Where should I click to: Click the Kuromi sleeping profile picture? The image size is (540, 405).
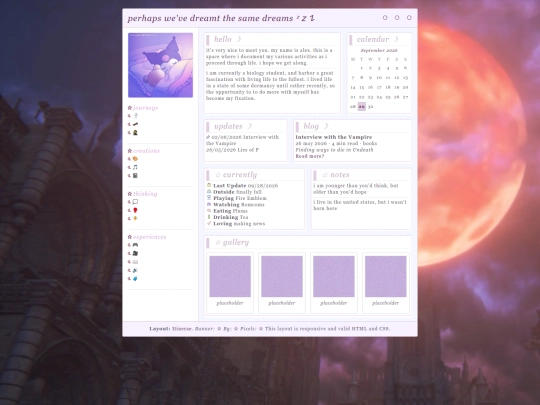coord(160,65)
